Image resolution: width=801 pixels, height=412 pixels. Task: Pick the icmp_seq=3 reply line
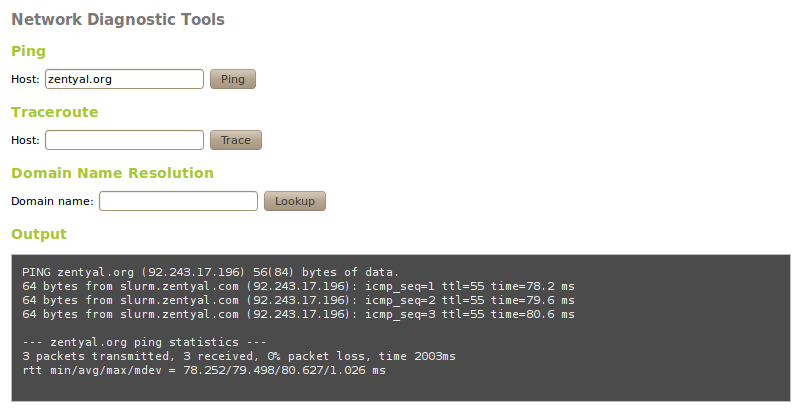[298, 314]
